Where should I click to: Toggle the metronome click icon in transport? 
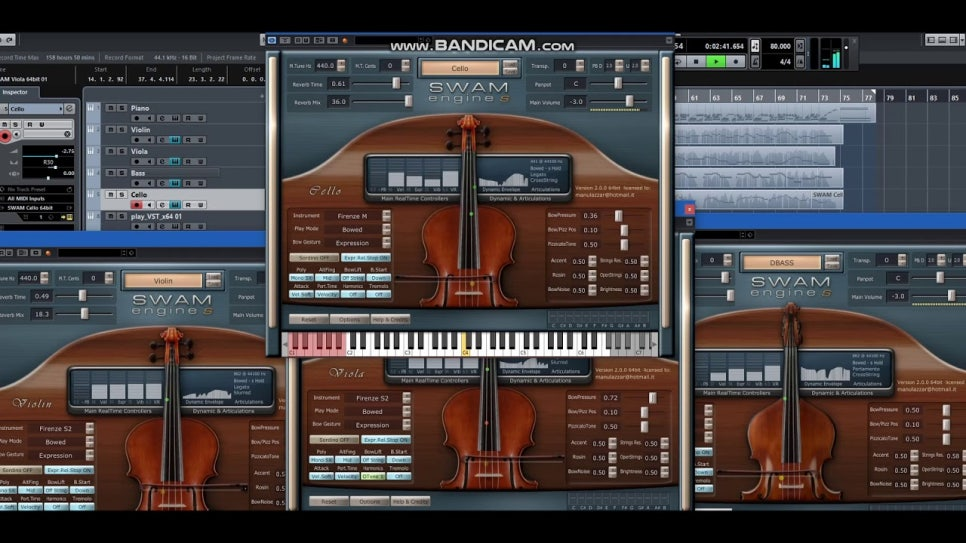pos(755,46)
